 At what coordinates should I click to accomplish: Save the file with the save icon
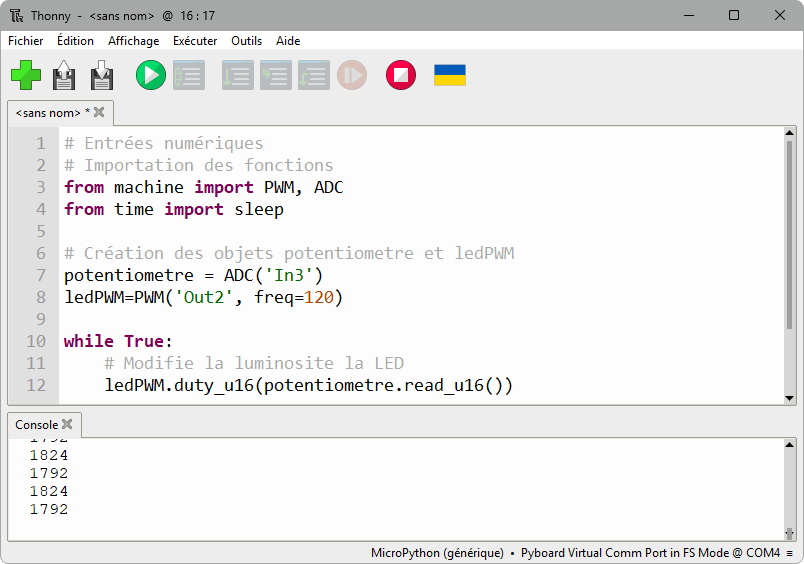point(102,75)
